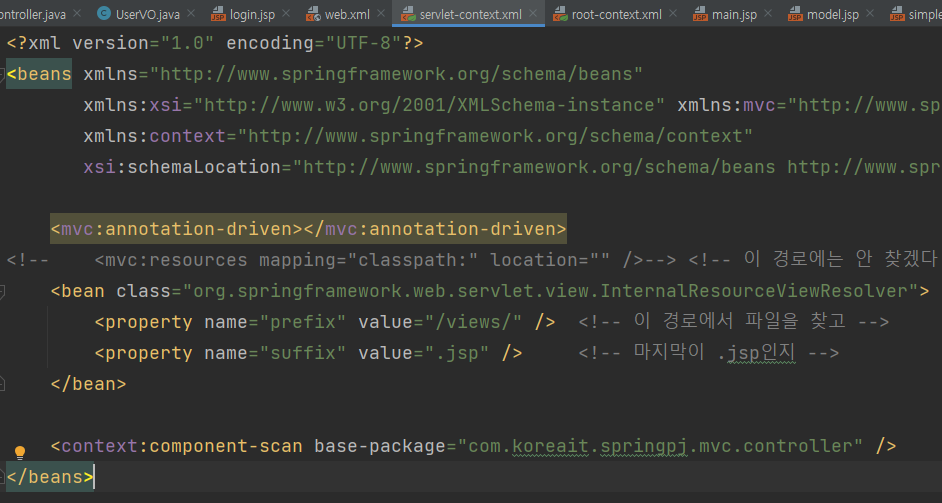Image resolution: width=942 pixels, height=503 pixels.
Task: Click the "/views/" value string
Action: [x=473, y=322]
